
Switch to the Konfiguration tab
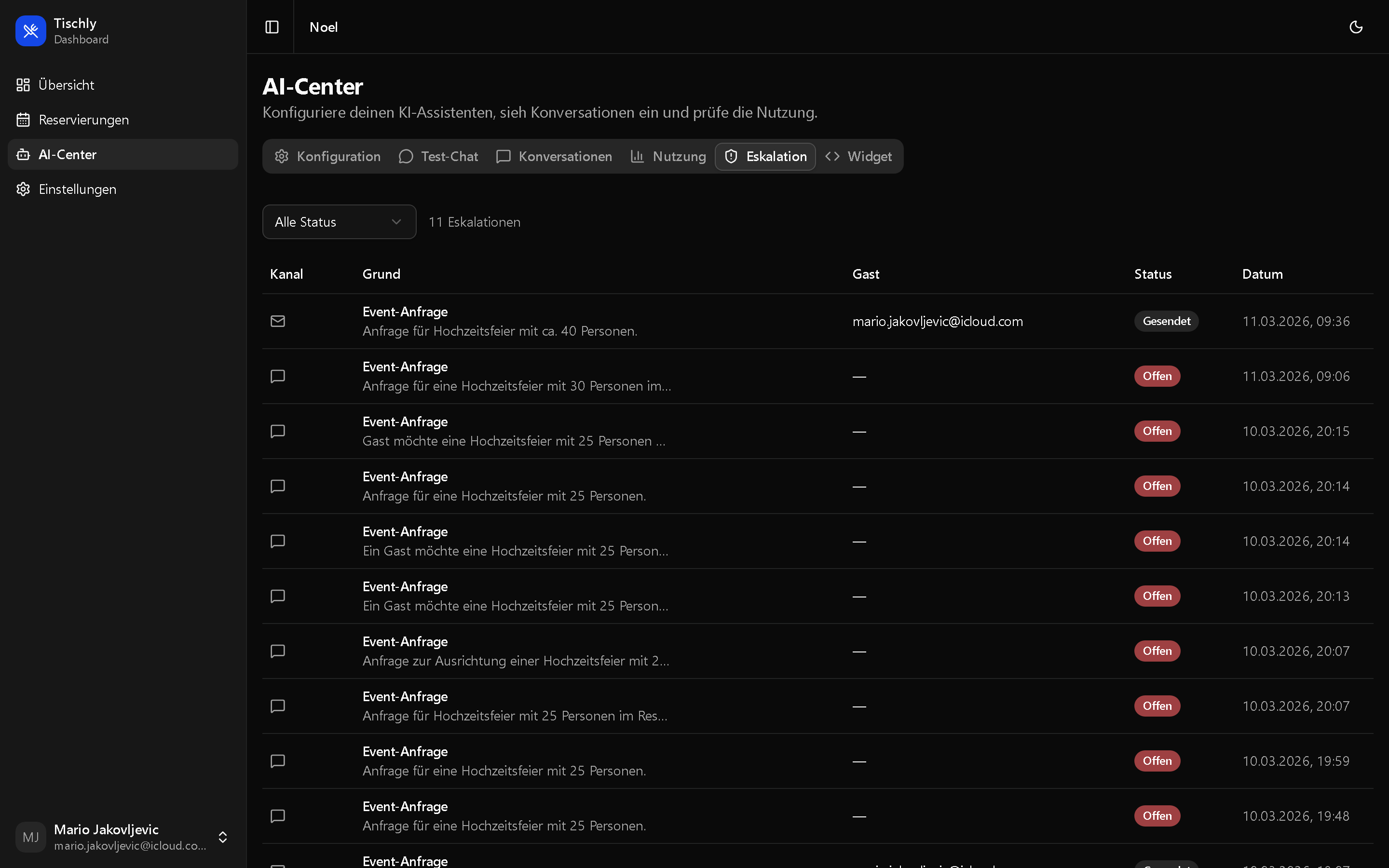(x=328, y=157)
